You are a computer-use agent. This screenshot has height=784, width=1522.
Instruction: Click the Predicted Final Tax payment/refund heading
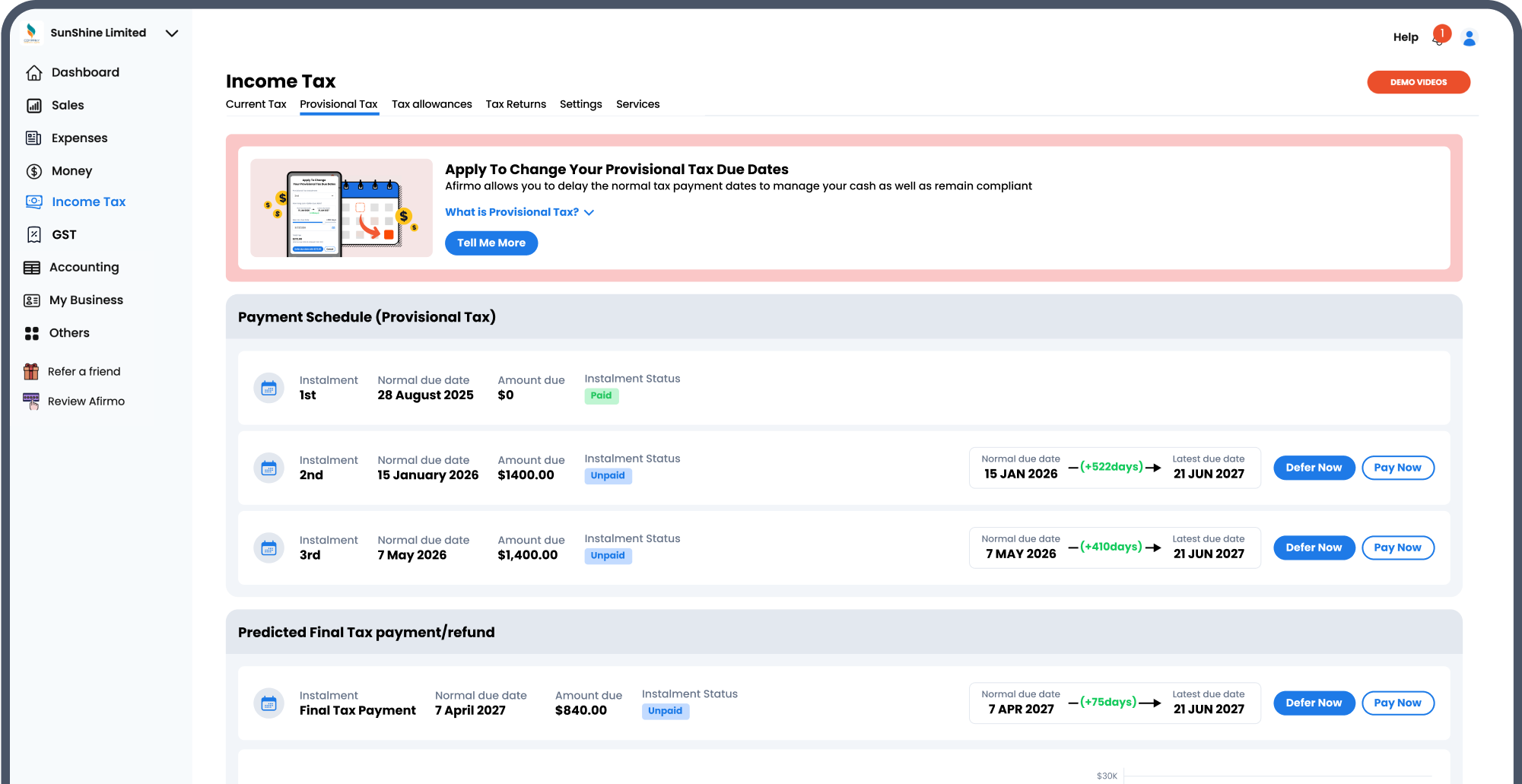coord(366,633)
